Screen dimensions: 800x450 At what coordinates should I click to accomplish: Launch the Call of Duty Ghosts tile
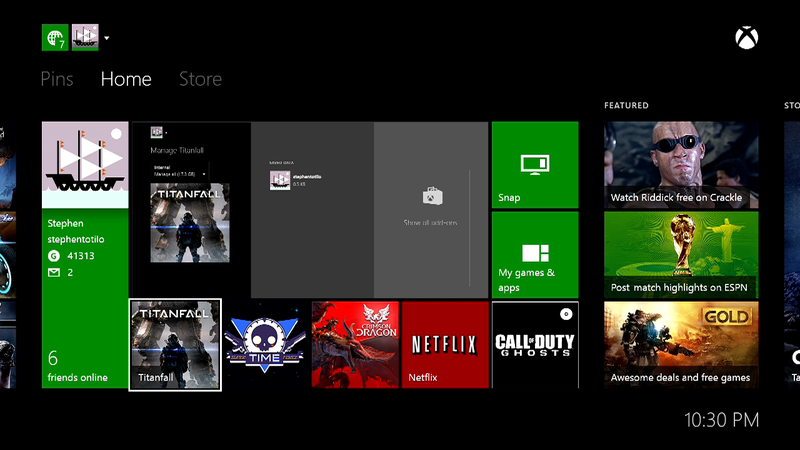[x=535, y=345]
